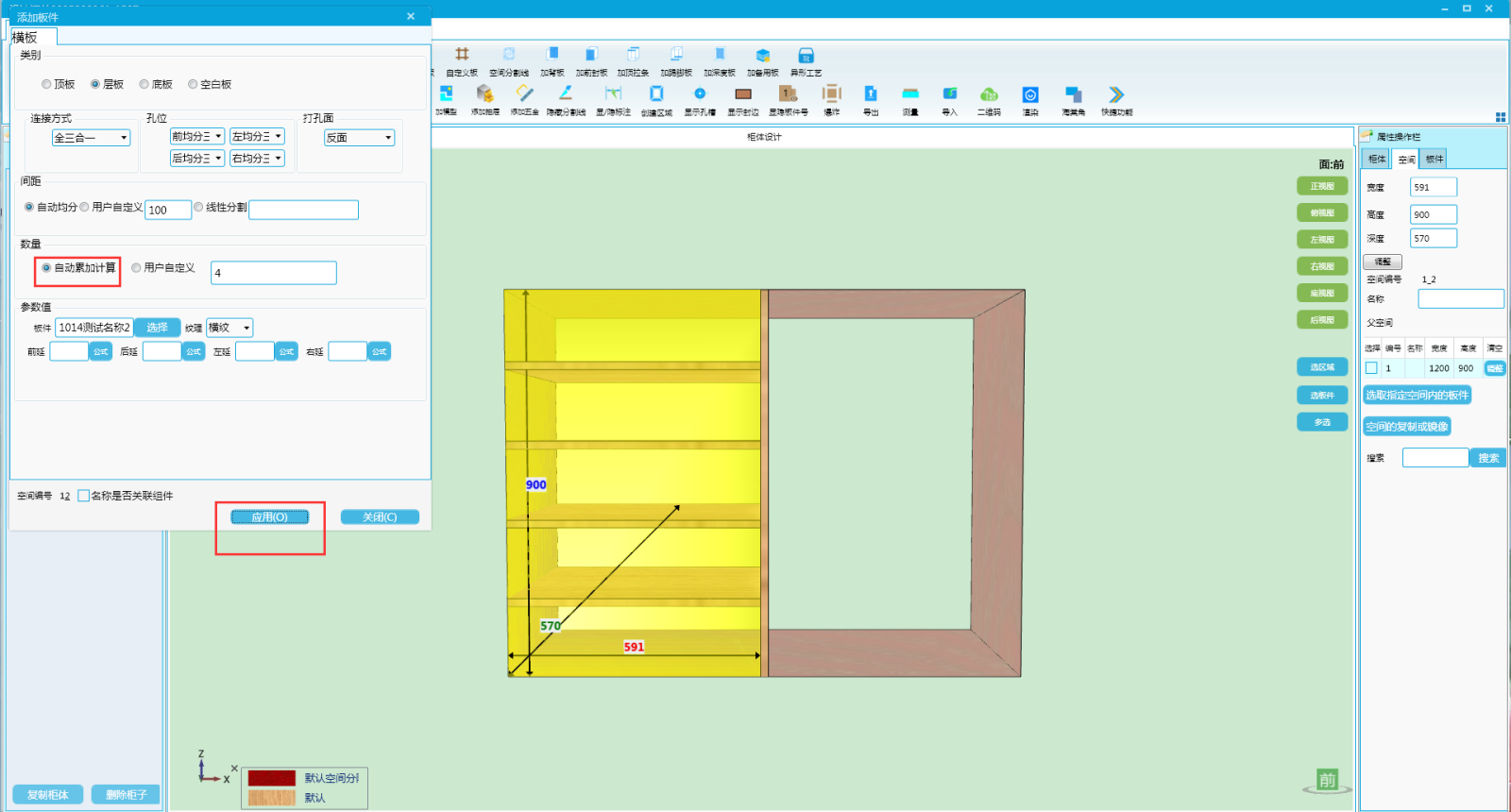Choose 用户自定义 under 数量 section
This screenshot has width=1511, height=812.
pyautogui.click(x=137, y=268)
